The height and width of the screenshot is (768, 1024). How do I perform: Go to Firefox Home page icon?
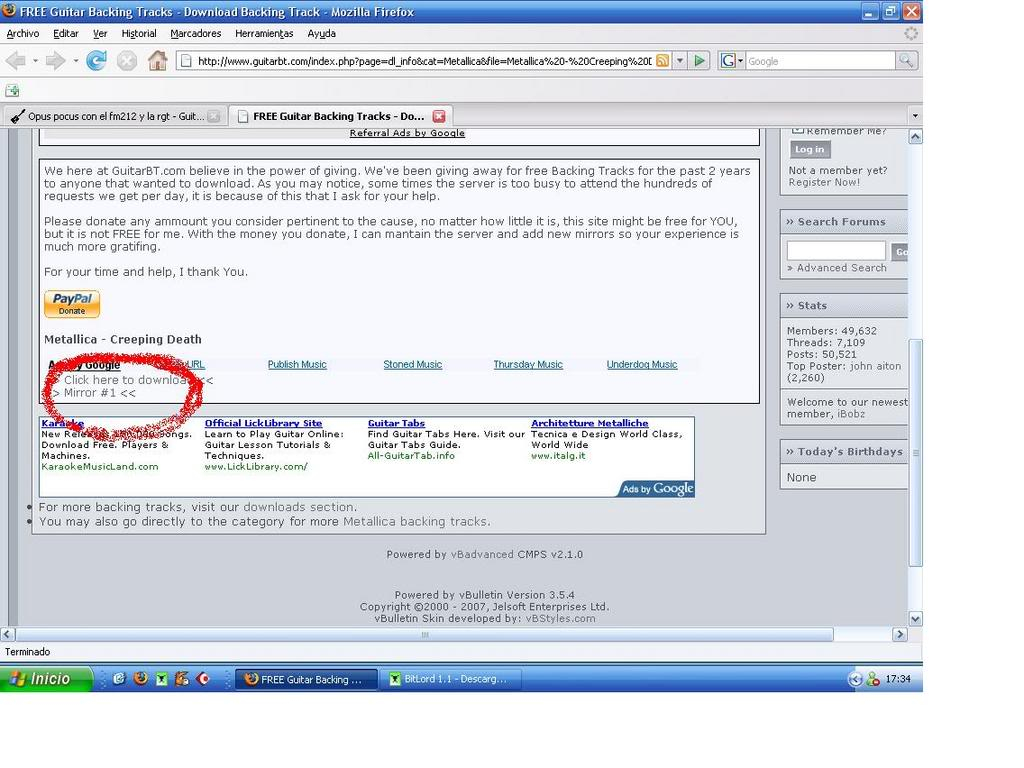point(157,61)
